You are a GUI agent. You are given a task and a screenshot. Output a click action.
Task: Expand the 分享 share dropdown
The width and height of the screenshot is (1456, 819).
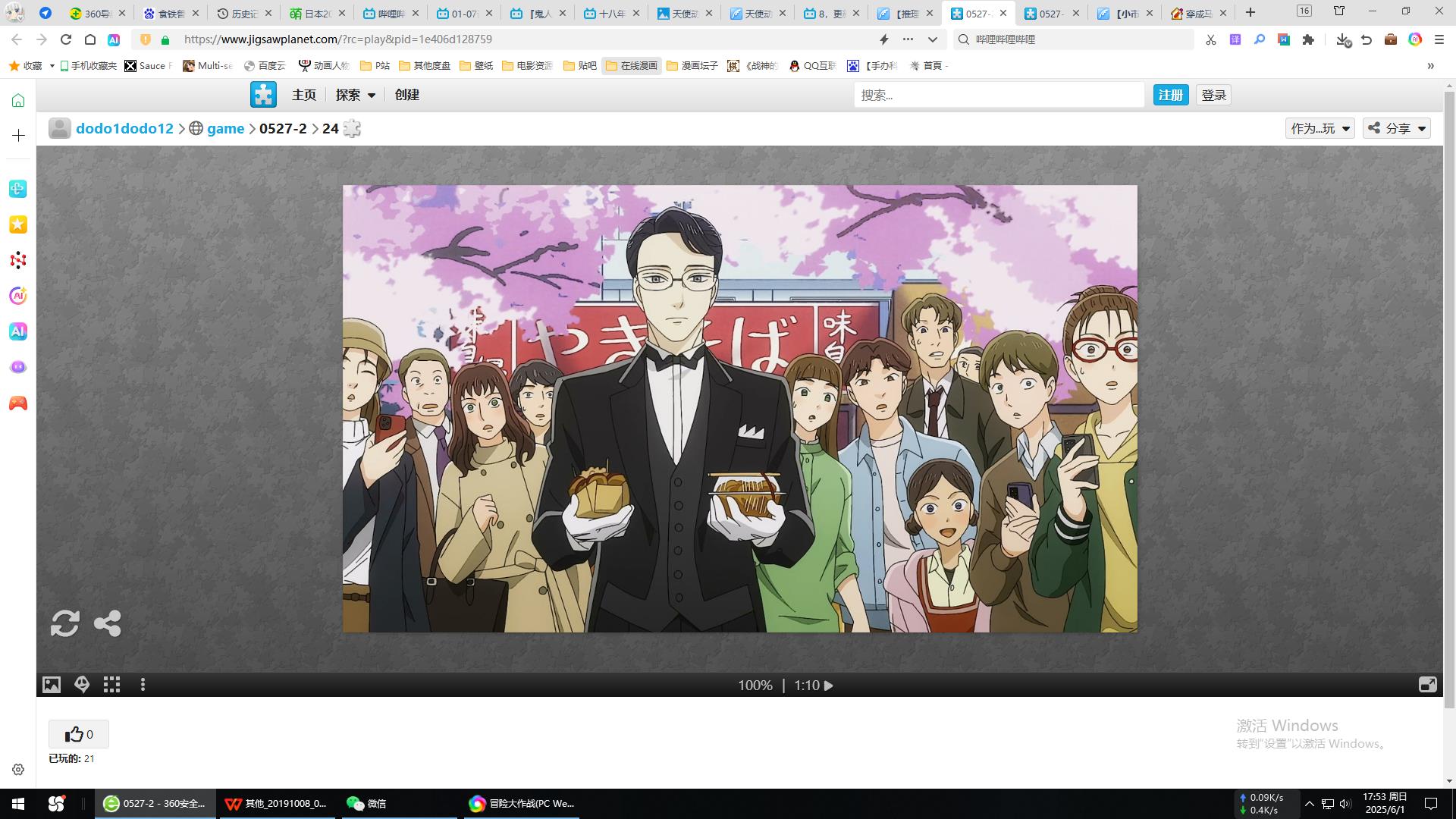(1397, 128)
